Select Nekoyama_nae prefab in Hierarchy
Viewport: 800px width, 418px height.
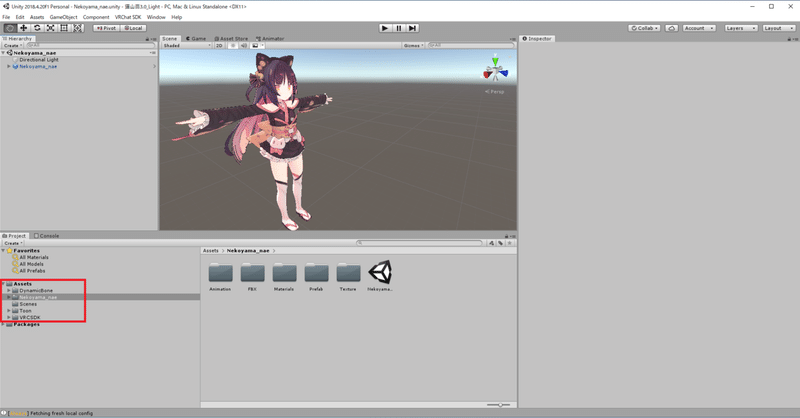(38, 66)
